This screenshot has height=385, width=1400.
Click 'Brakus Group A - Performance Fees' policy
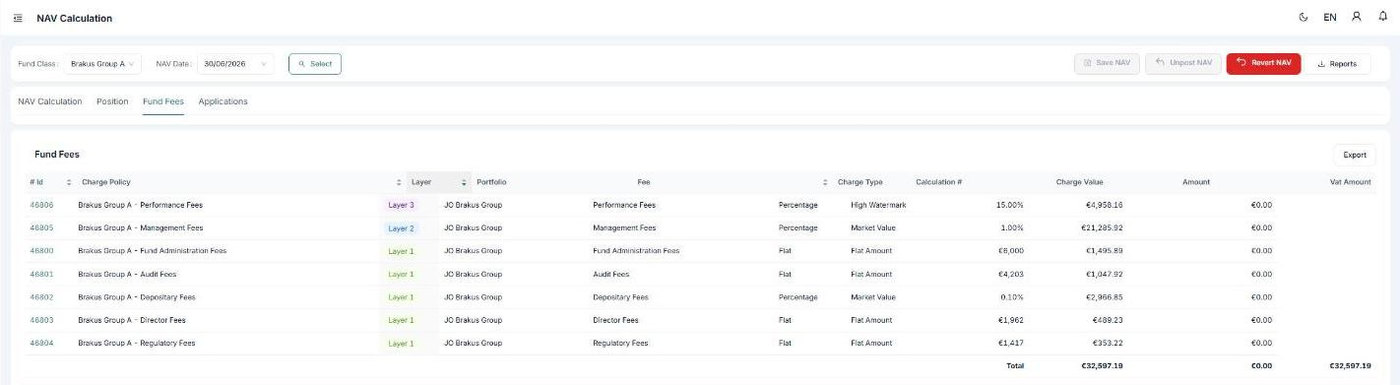click(x=140, y=205)
